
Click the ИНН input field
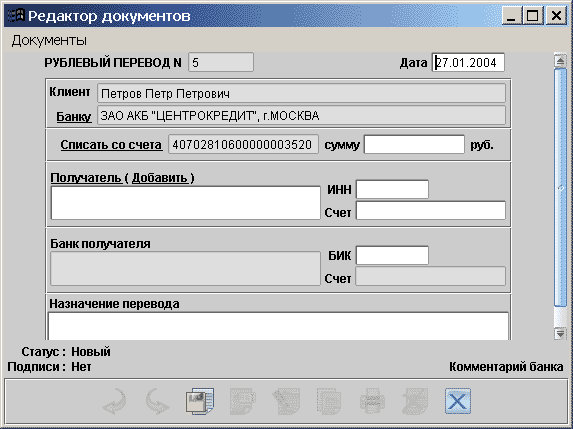(x=392, y=189)
